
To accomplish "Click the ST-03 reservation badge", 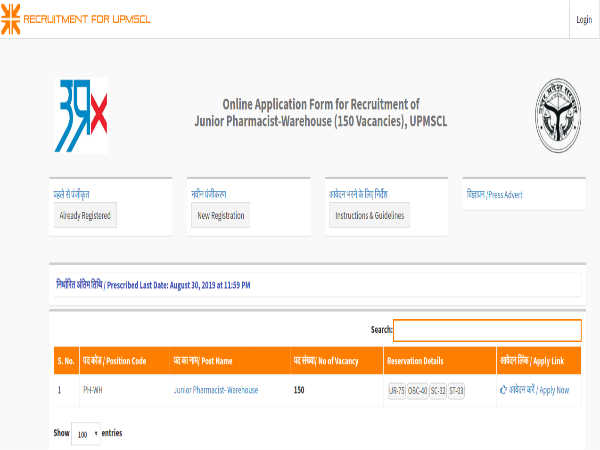I will [x=456, y=390].
